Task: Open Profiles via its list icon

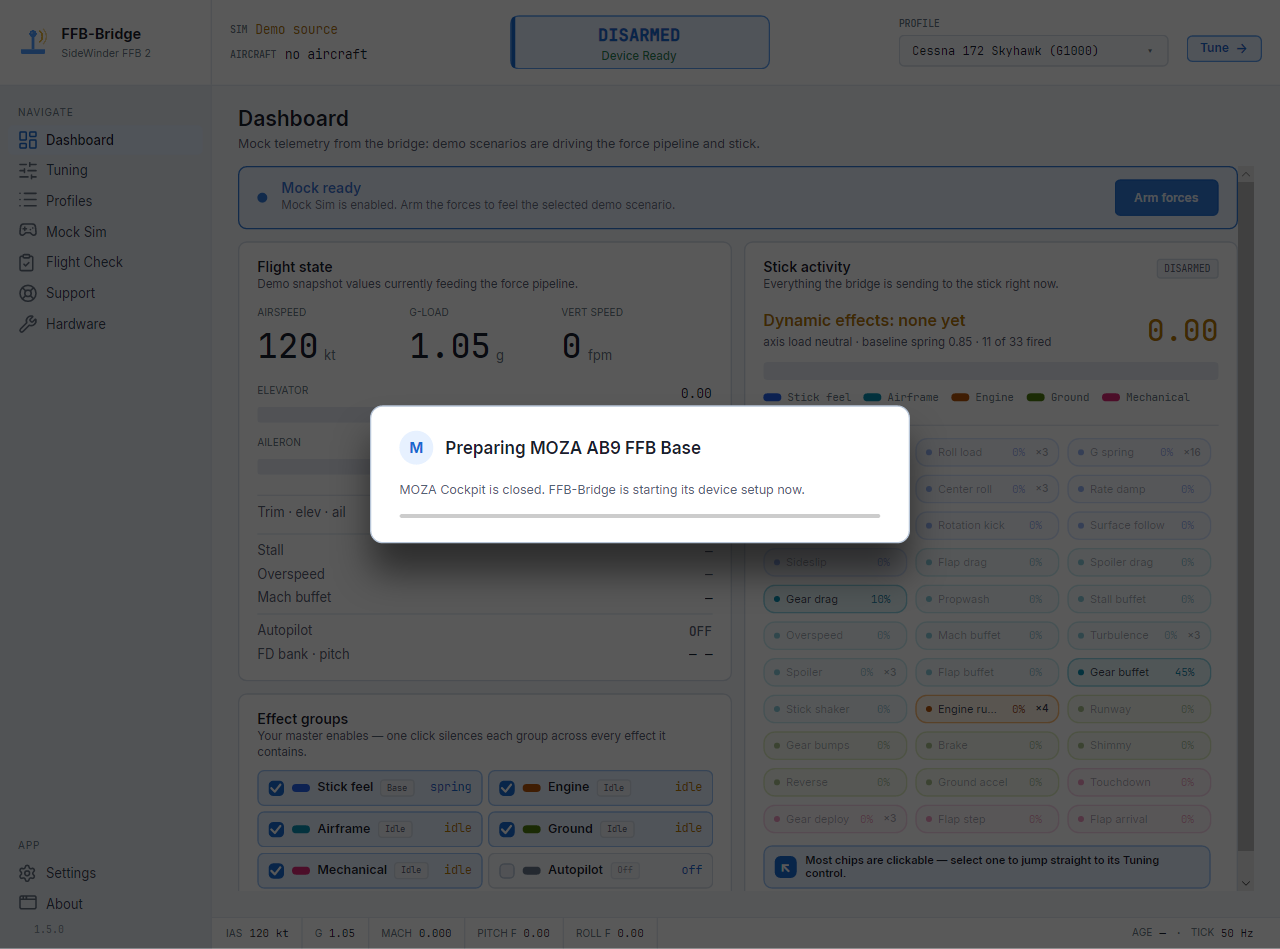Action: [x=28, y=201]
